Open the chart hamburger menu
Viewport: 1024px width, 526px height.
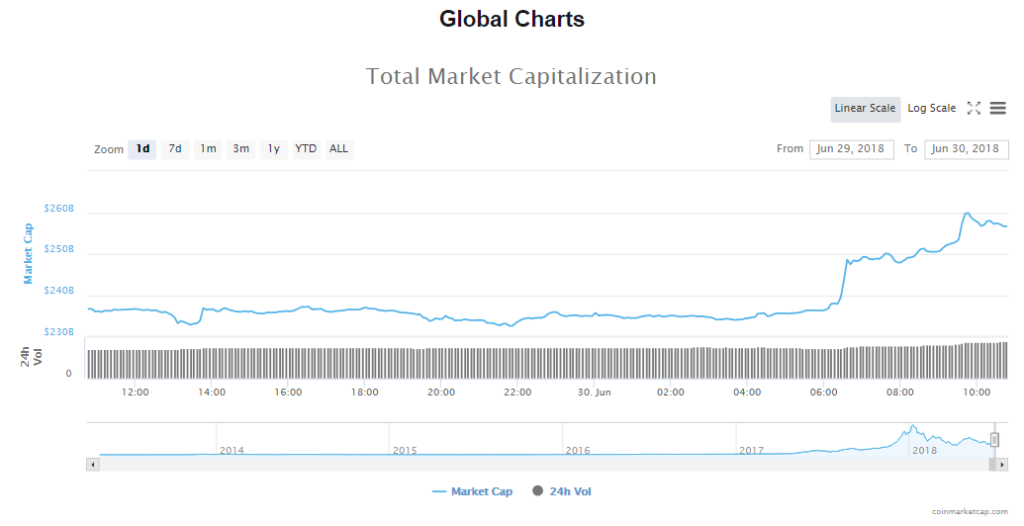(x=998, y=108)
